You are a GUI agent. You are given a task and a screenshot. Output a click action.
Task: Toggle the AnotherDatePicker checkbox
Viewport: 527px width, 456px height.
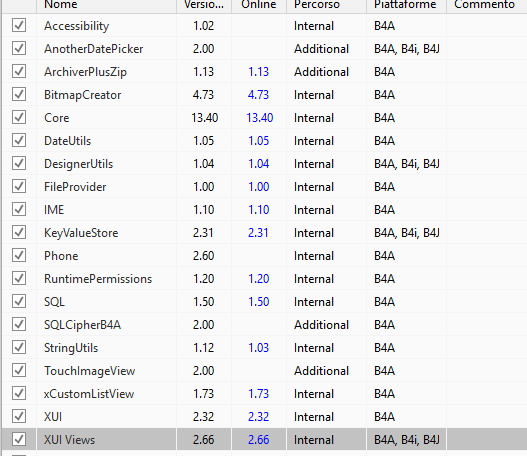(x=19, y=48)
